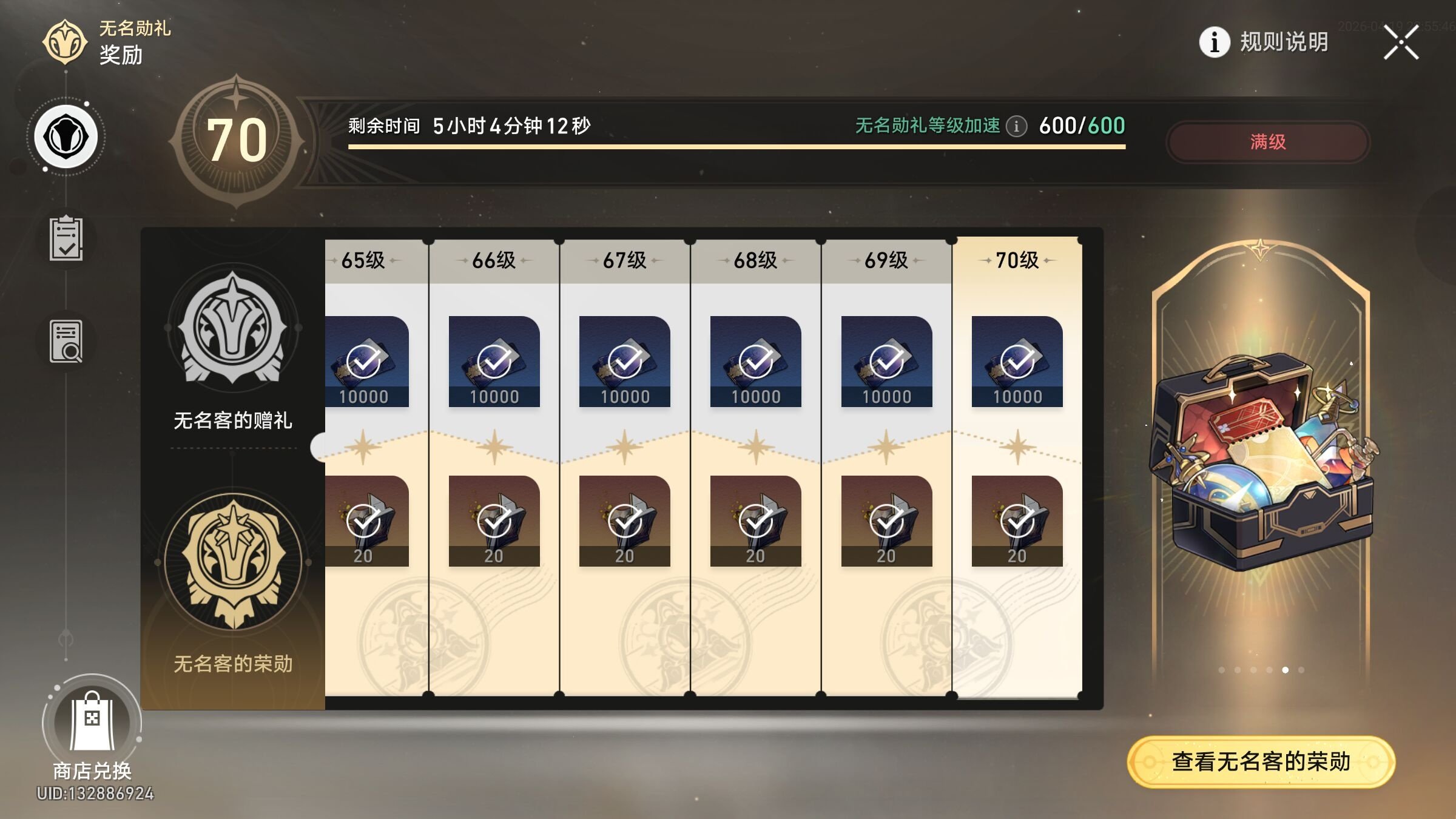Screen dimensions: 1456x819
Task: Open the rewards tab icon in sidebar
Action: click(x=66, y=137)
